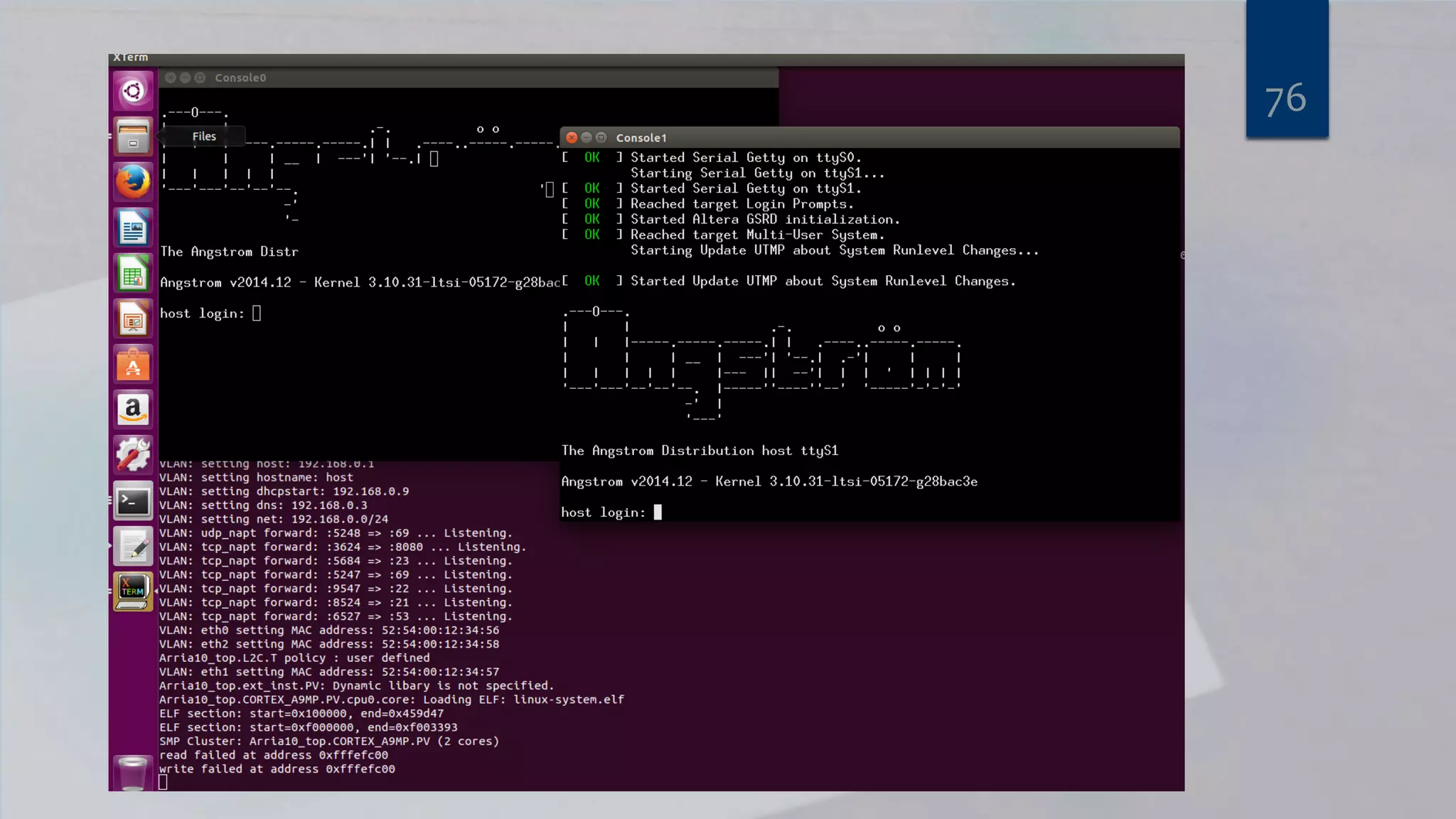Open LibreOffice Writer from the dock
This screenshot has height=819, width=1456.
tap(133, 227)
